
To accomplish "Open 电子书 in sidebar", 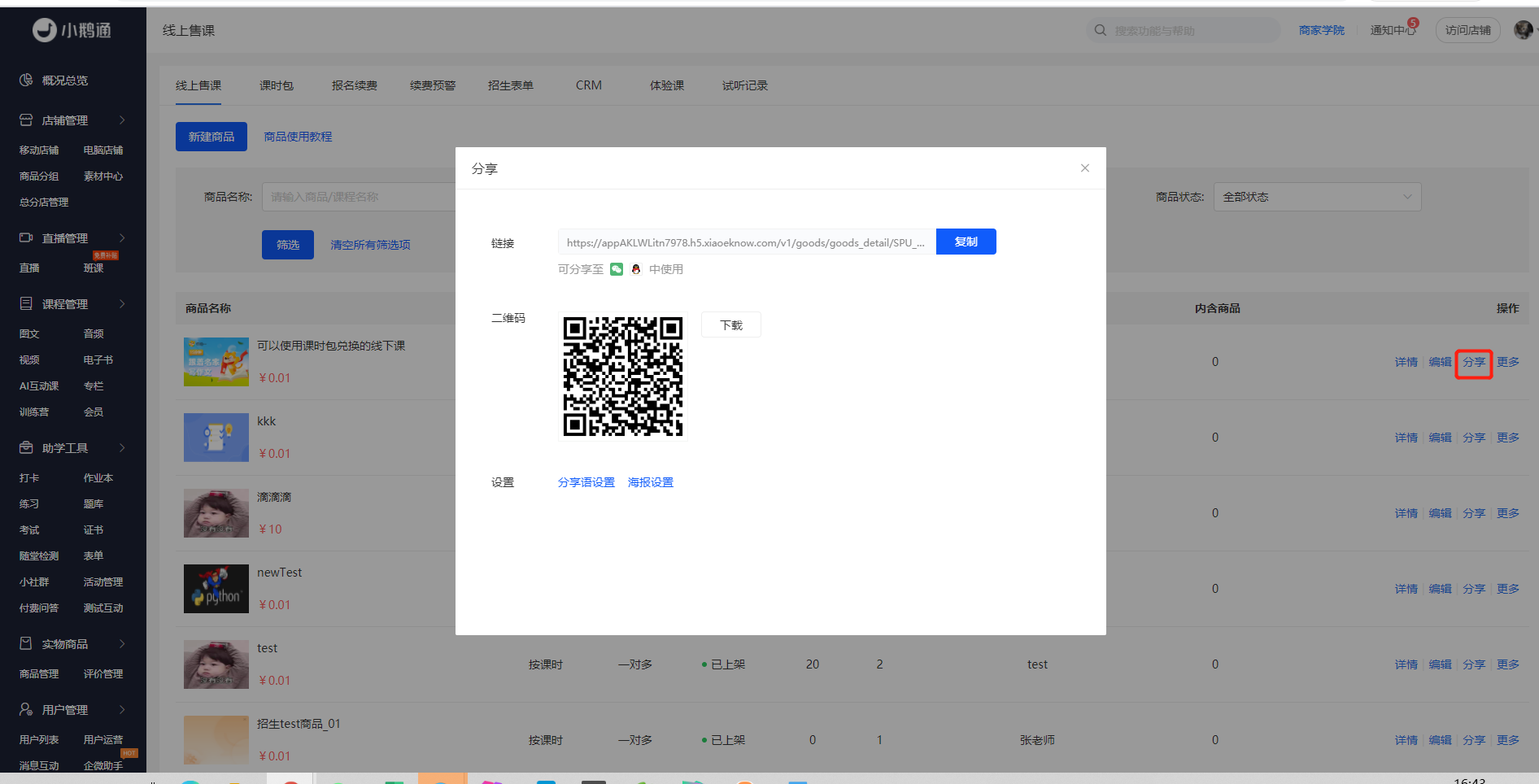I will point(98,359).
